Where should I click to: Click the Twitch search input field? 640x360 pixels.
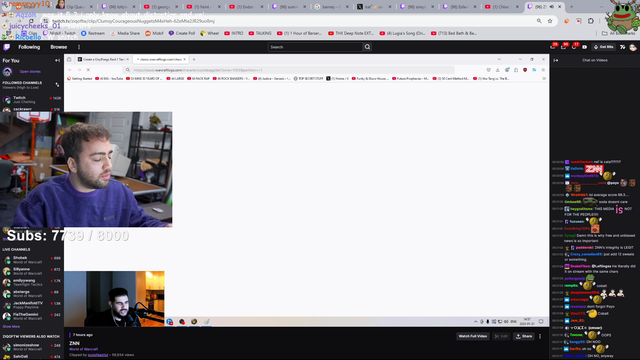pos(315,47)
